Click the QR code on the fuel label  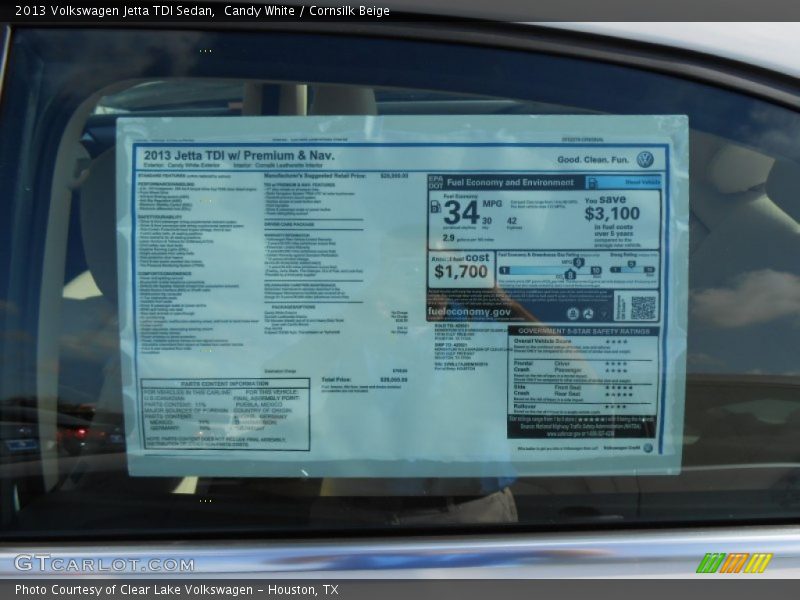[643, 307]
